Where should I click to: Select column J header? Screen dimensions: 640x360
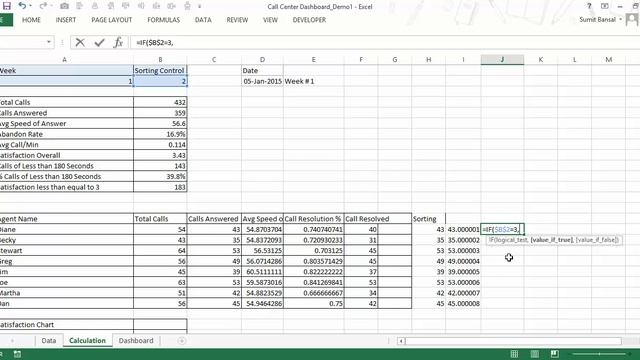(x=502, y=60)
